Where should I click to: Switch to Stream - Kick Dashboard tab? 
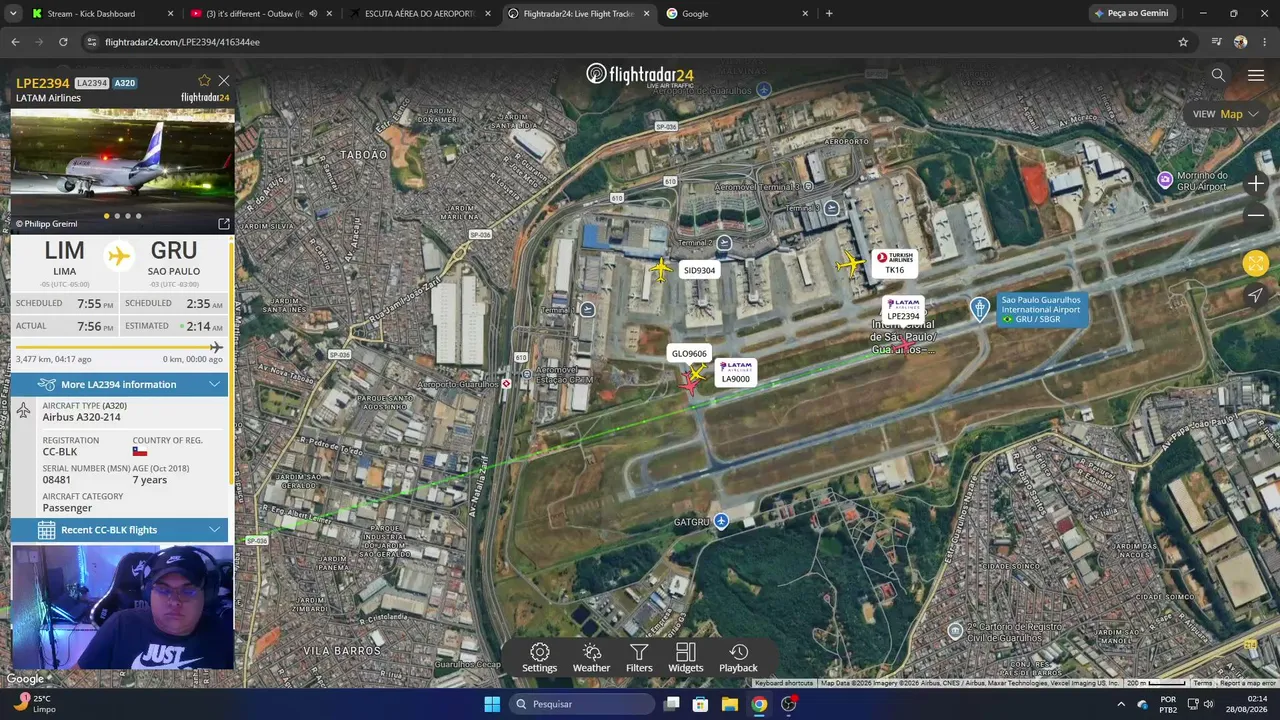pos(102,14)
